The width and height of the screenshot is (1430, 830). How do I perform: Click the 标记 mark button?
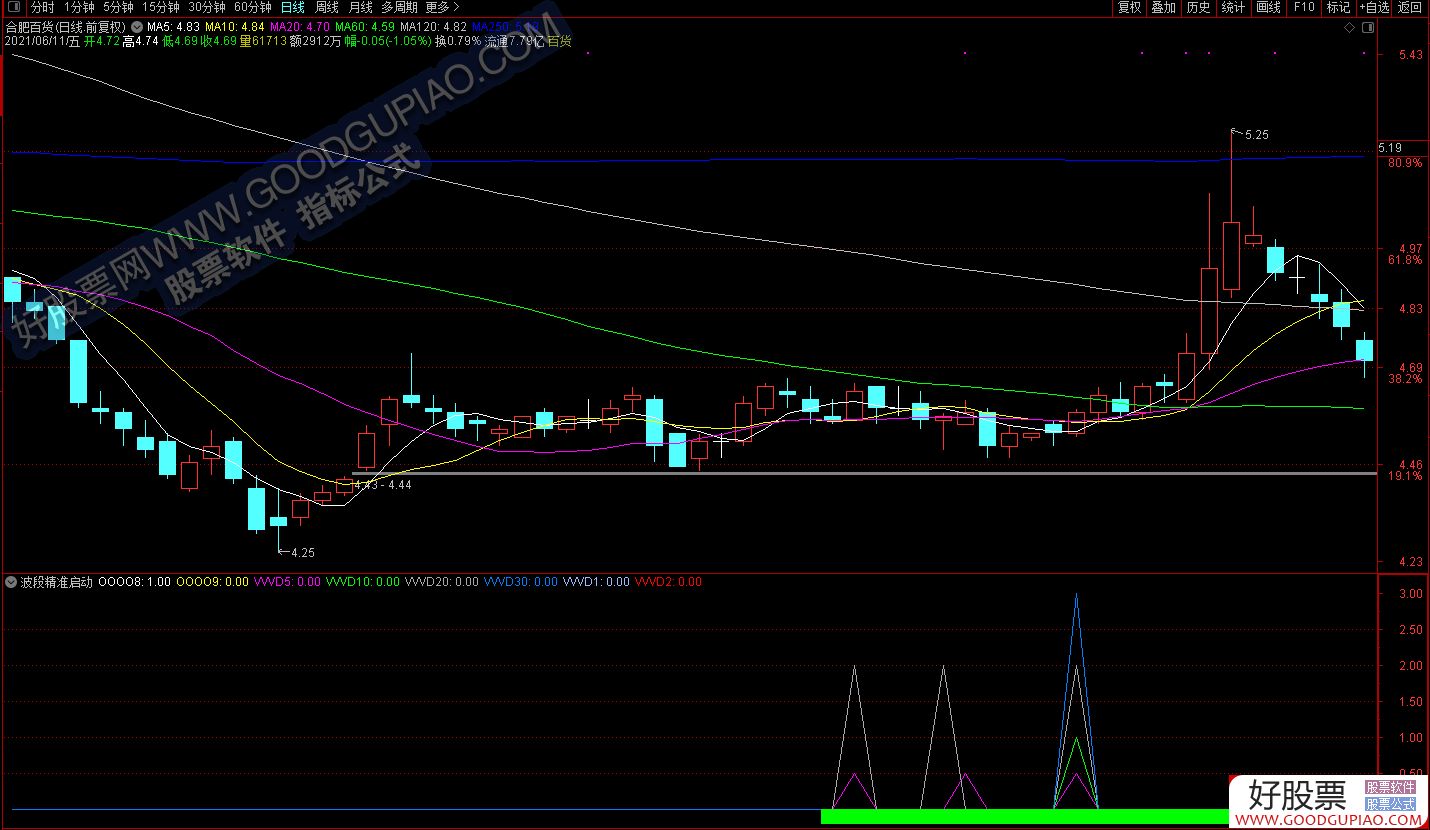pyautogui.click(x=1338, y=7)
